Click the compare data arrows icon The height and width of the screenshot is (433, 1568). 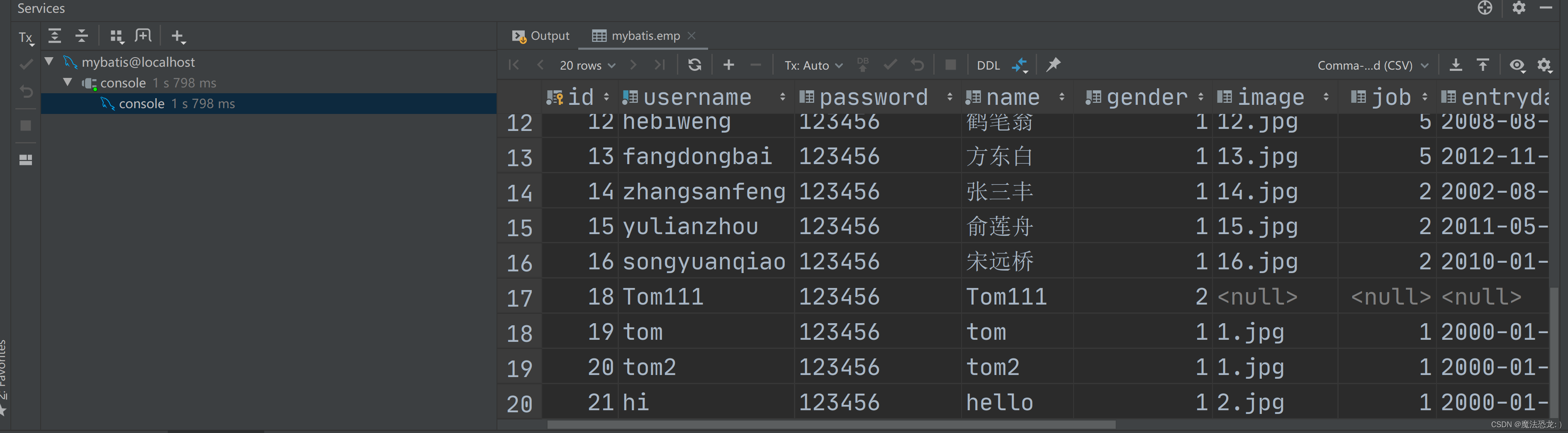point(1020,65)
